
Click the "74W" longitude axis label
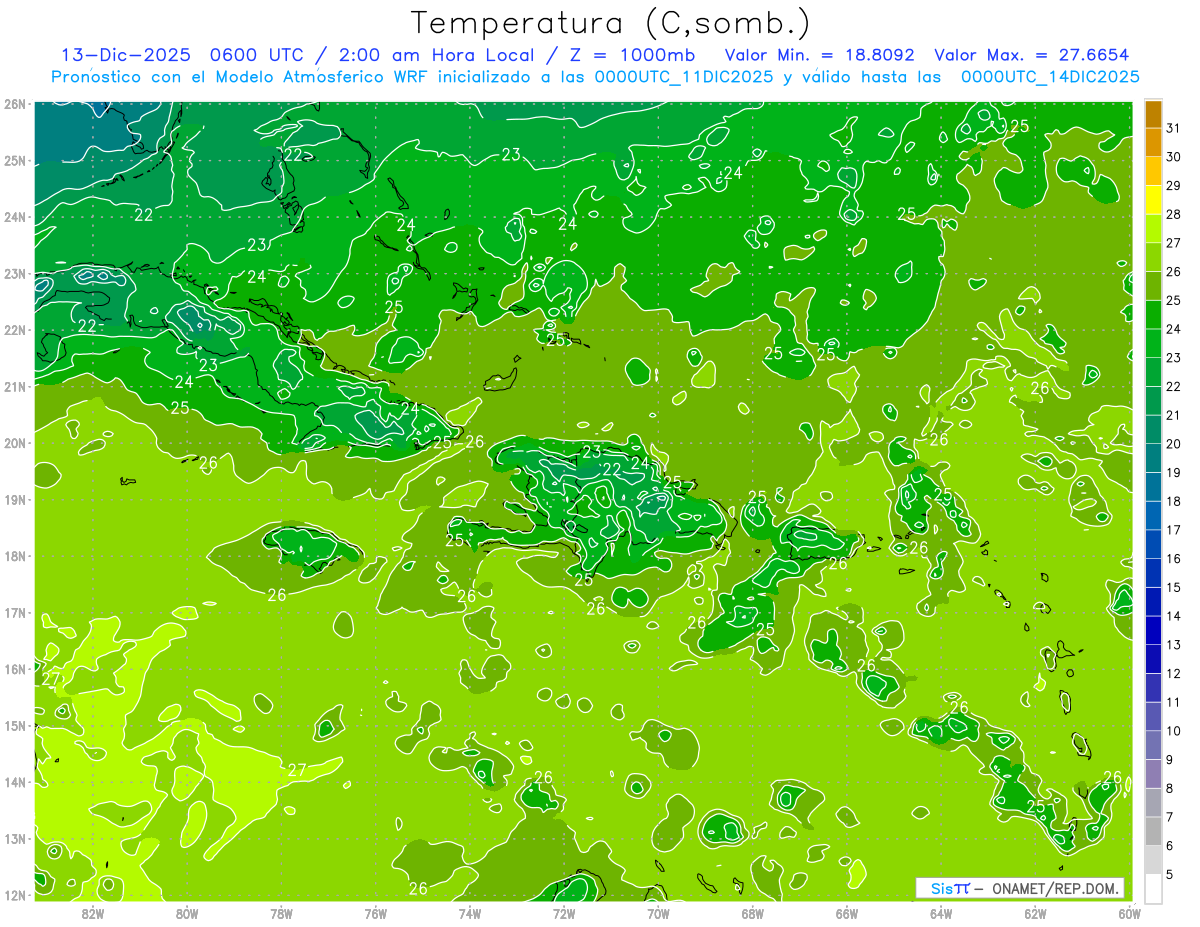click(470, 912)
